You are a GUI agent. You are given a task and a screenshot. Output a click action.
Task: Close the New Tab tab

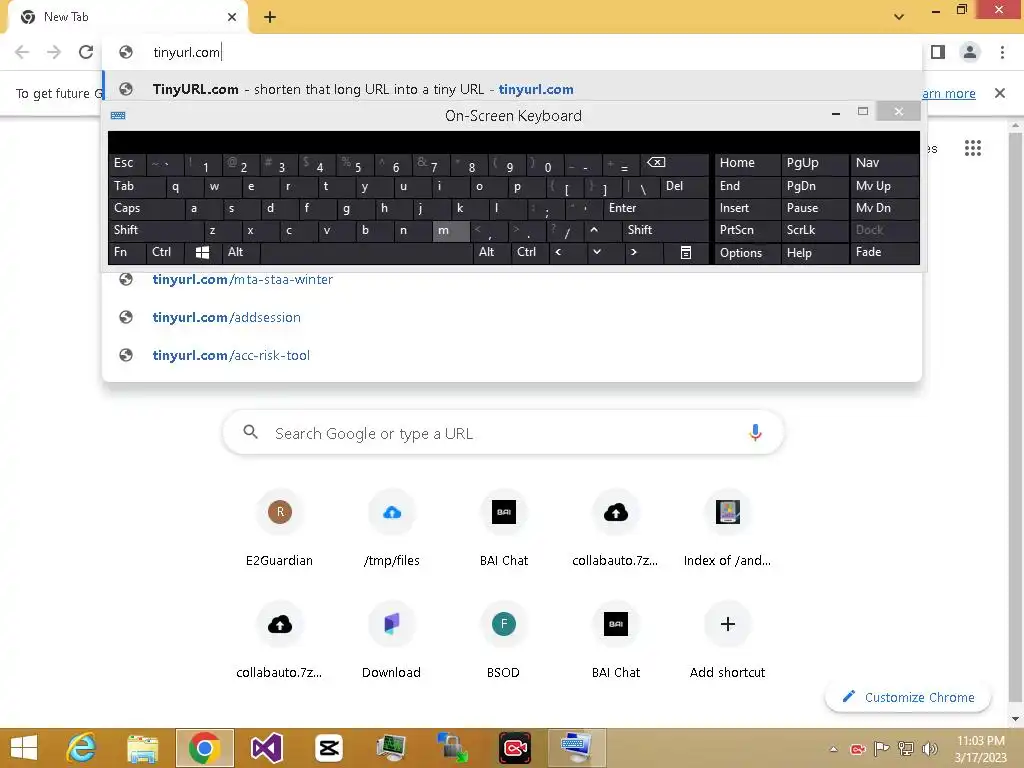232,17
